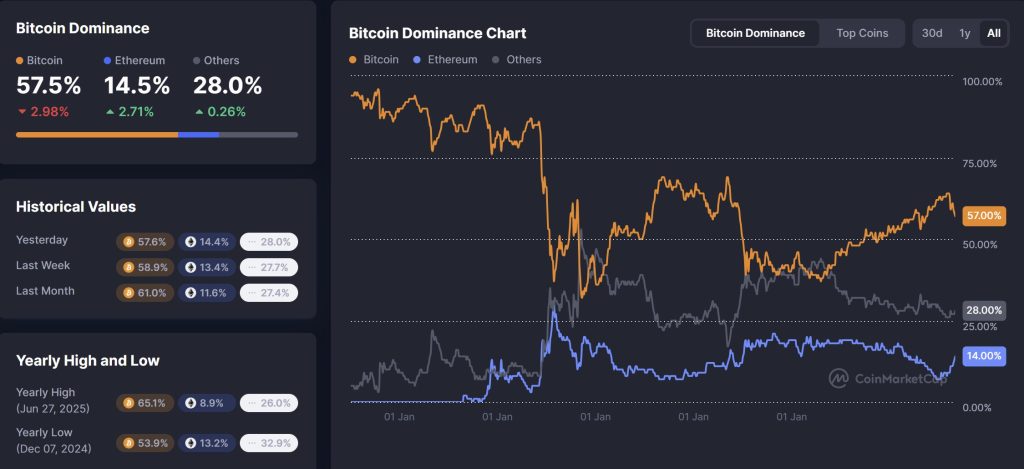Toggle the Bitcoin series in the chart legend

tap(377, 60)
